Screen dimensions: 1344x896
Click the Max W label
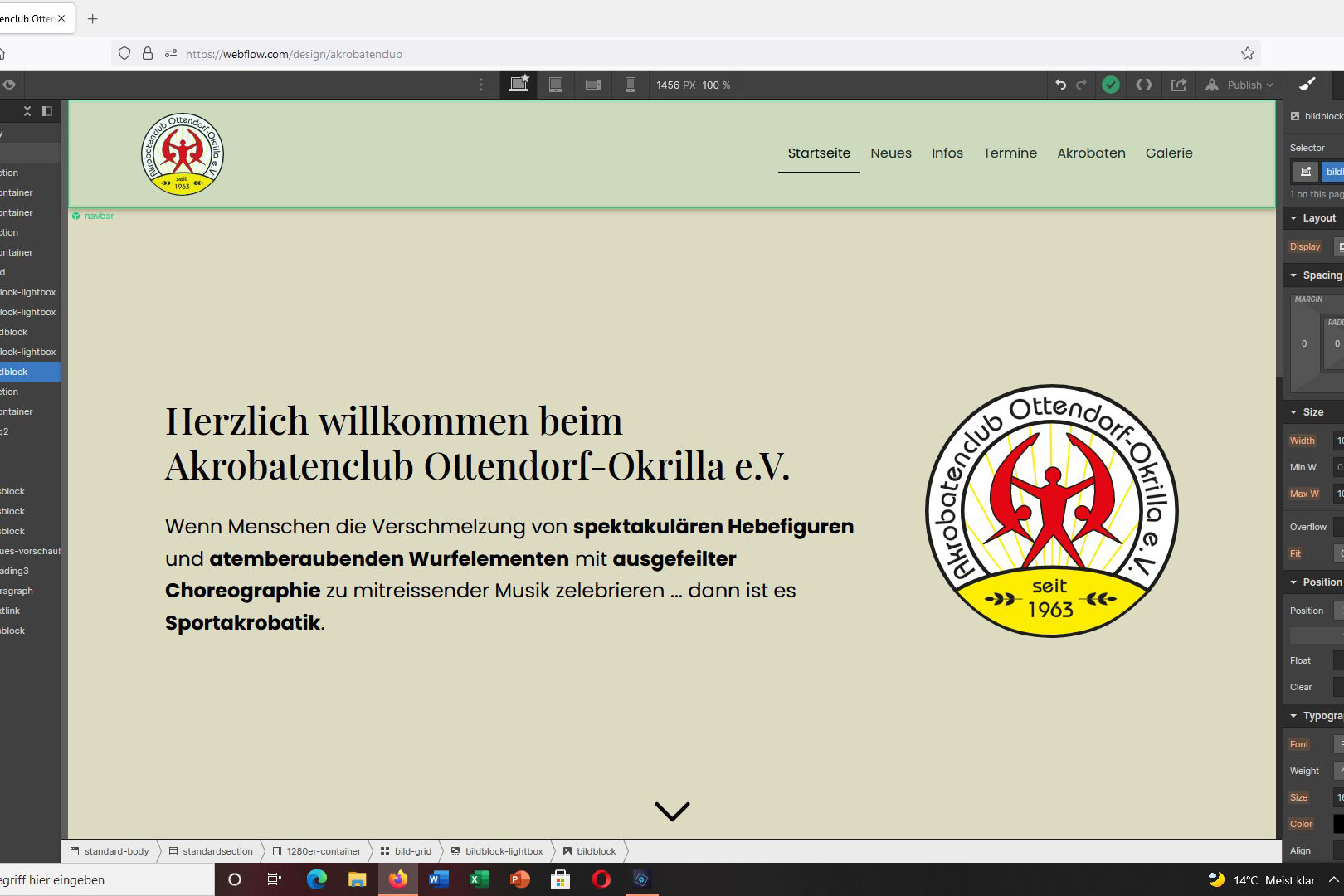[1304, 494]
